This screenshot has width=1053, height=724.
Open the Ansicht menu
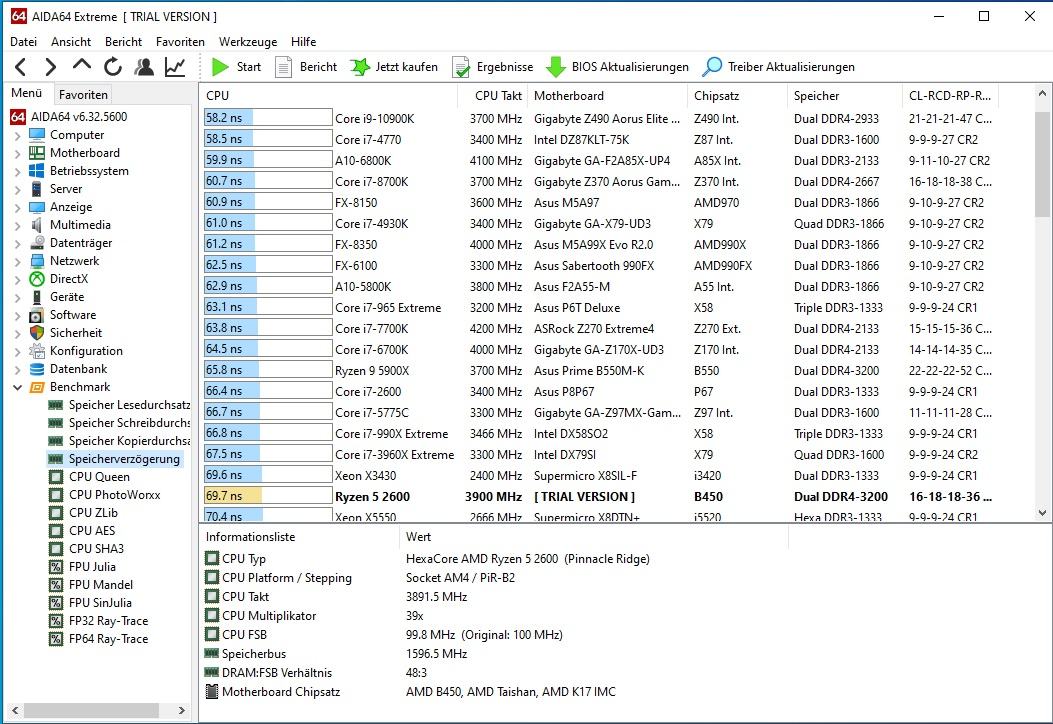click(x=71, y=42)
